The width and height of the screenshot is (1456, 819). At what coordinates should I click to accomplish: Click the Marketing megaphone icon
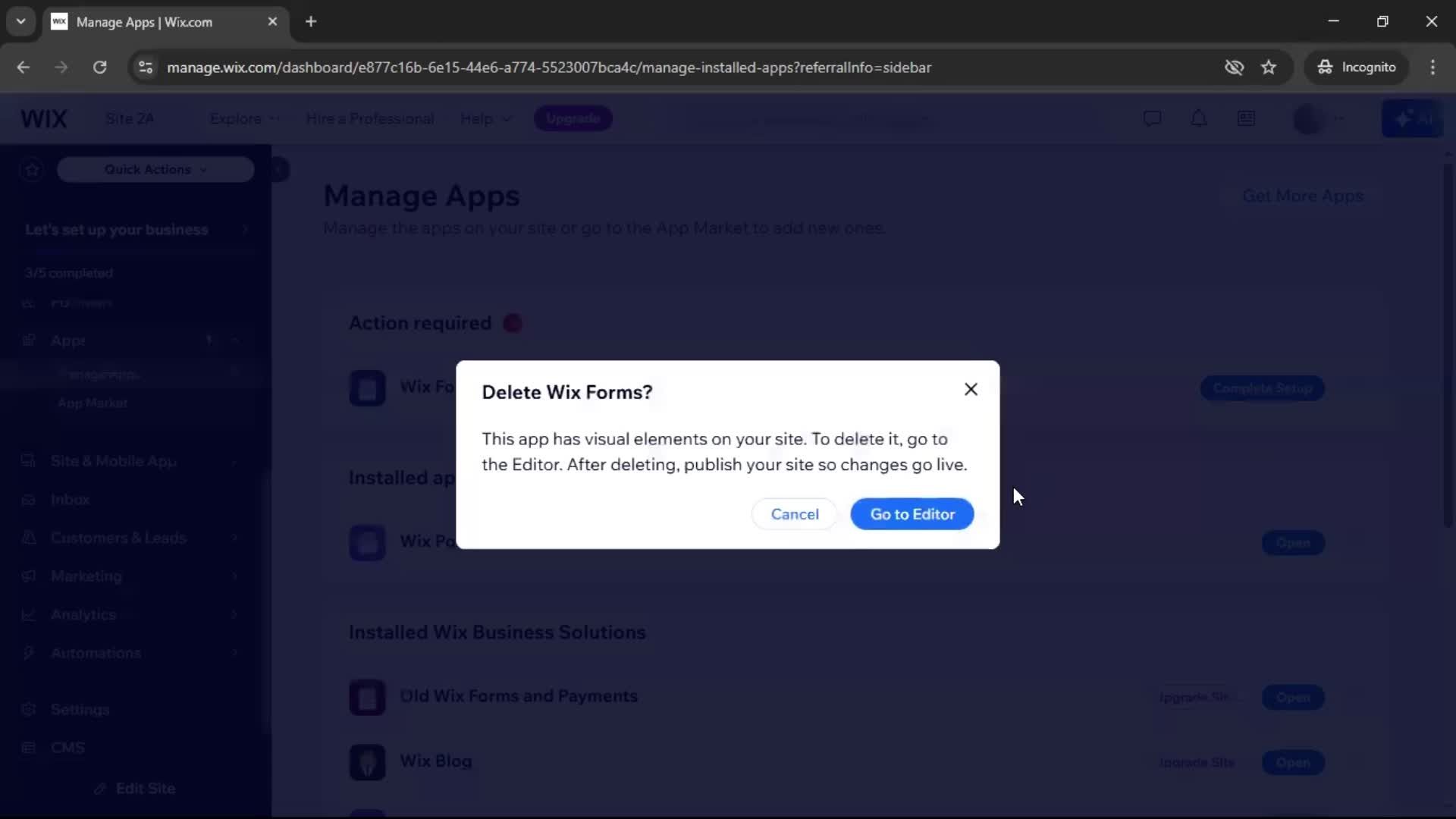pos(29,576)
